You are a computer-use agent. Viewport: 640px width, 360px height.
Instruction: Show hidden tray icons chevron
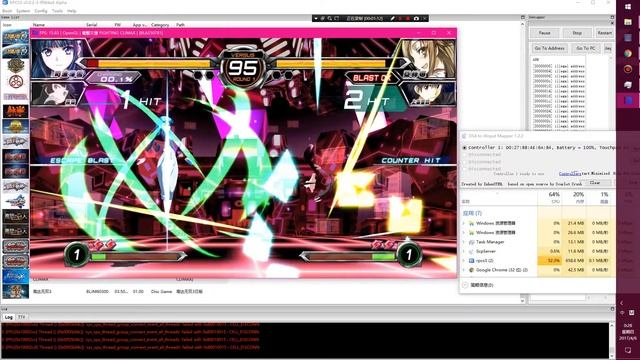622,303
